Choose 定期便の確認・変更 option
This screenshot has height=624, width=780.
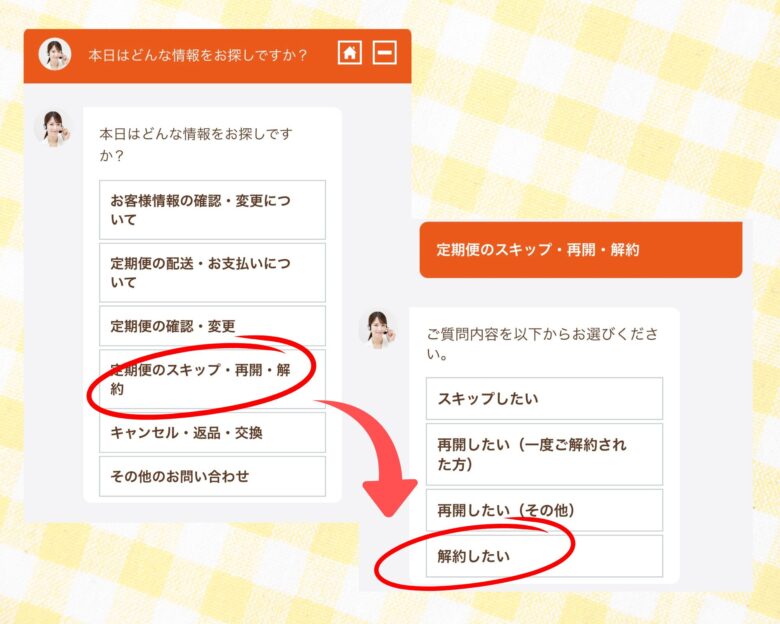[x=212, y=326]
